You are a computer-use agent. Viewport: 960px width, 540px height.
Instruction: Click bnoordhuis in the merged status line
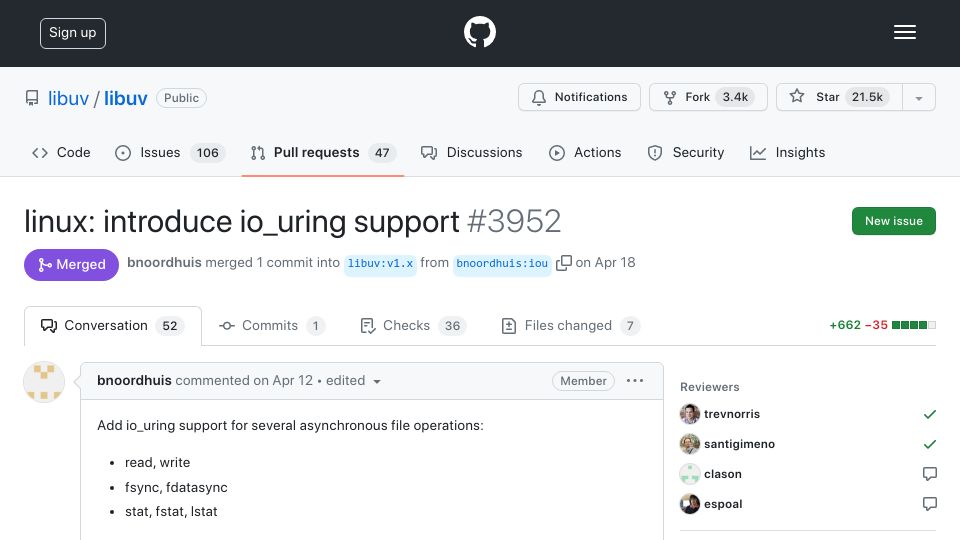coord(164,263)
